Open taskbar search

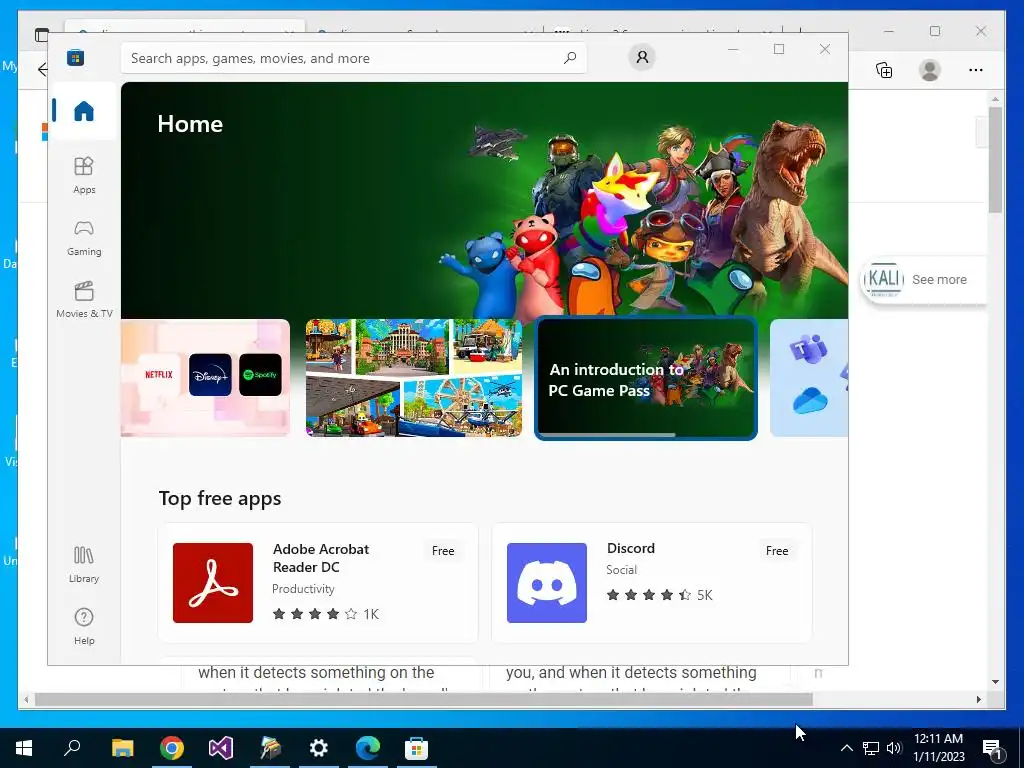click(72, 748)
